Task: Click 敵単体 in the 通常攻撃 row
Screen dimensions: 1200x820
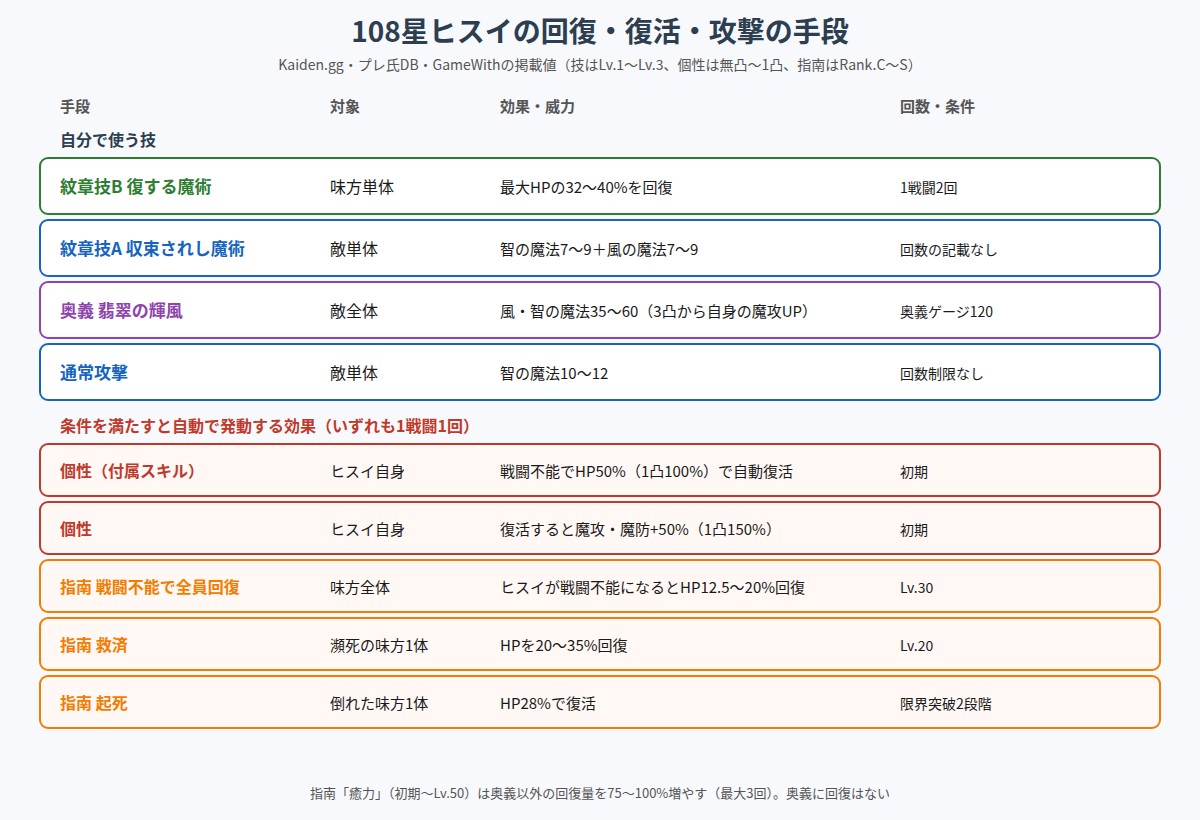Action: (x=354, y=373)
